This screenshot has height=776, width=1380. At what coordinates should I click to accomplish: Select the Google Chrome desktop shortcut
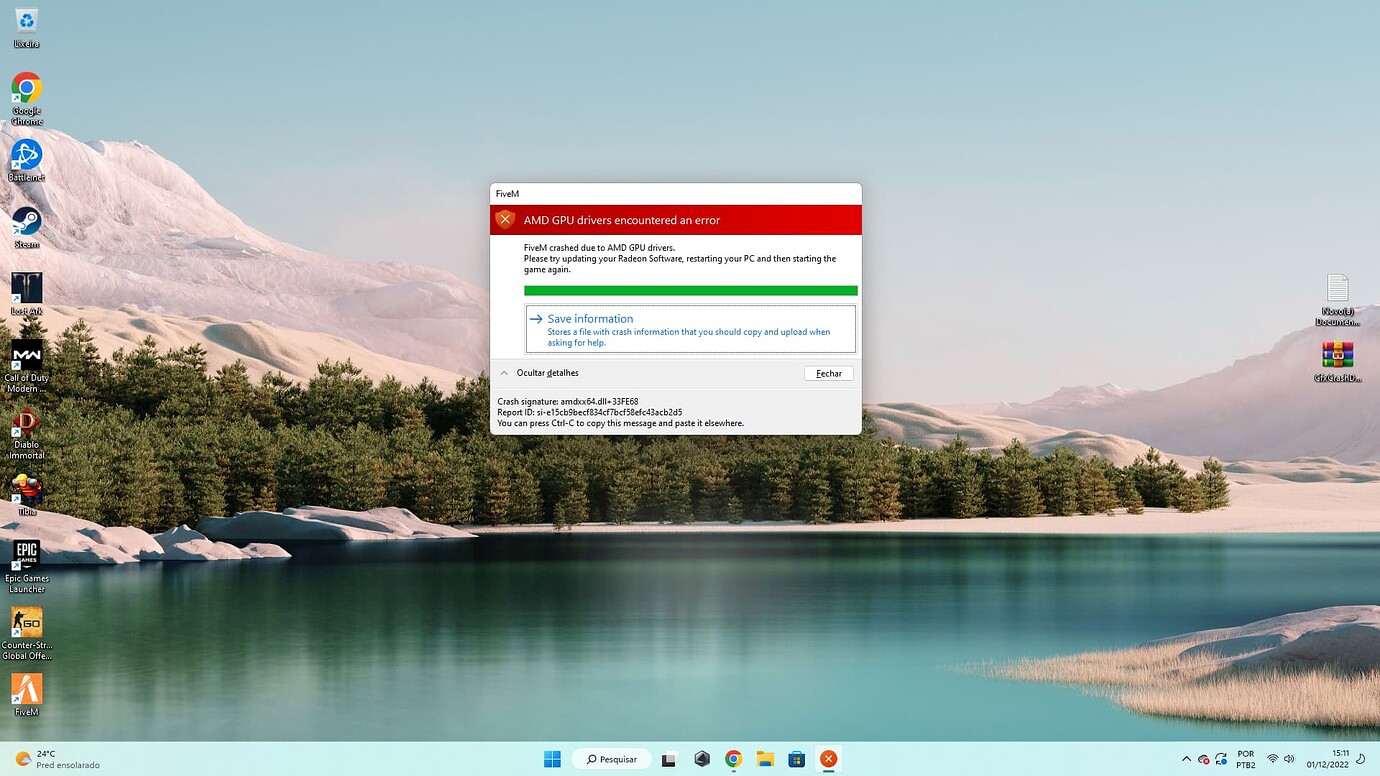coord(27,98)
